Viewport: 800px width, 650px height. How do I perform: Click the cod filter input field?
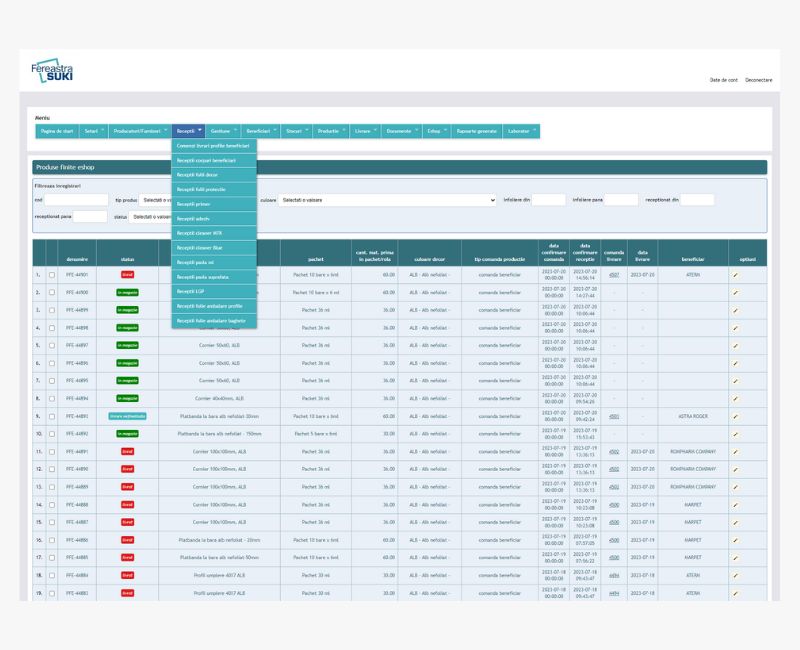(76, 200)
